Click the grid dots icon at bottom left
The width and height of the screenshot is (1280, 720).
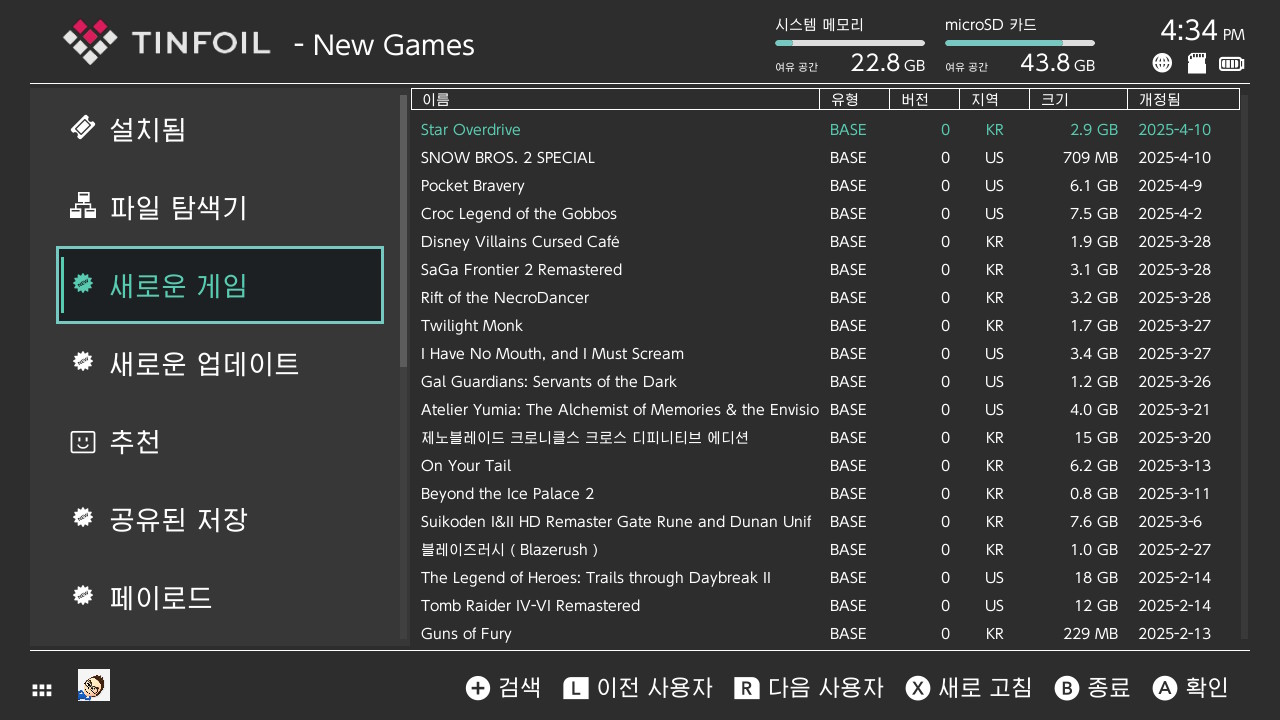(x=42, y=689)
